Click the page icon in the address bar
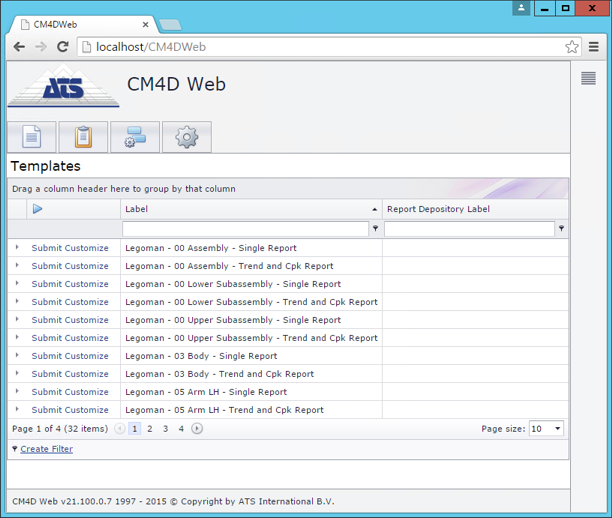Screen dimensions: 612x518 pos(86,47)
